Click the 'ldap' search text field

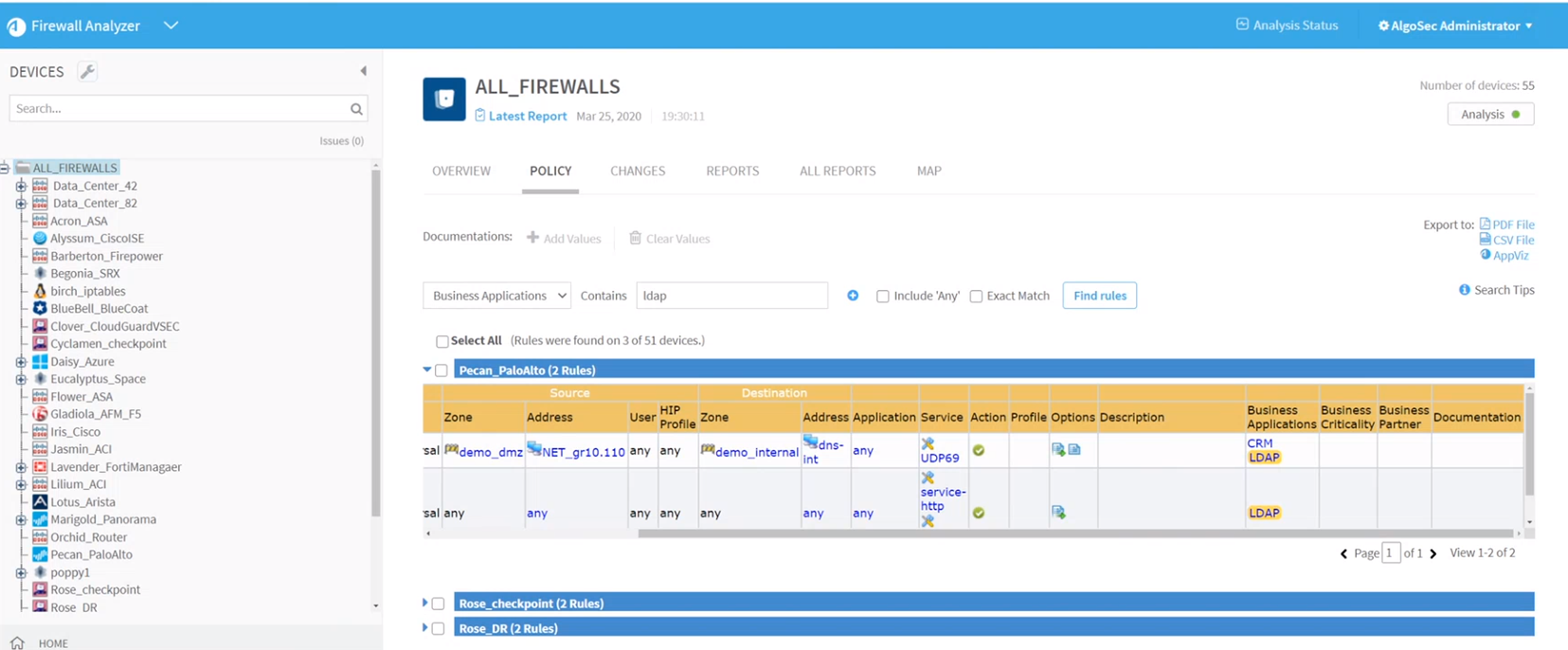pos(731,296)
